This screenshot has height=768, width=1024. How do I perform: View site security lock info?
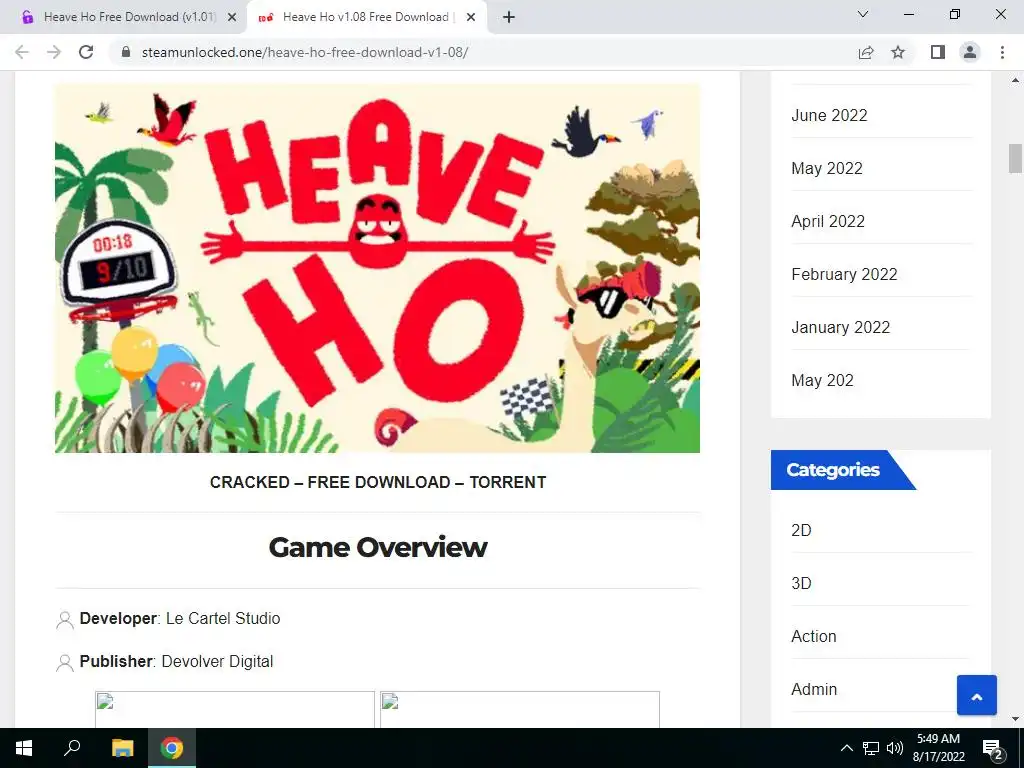coord(126,52)
